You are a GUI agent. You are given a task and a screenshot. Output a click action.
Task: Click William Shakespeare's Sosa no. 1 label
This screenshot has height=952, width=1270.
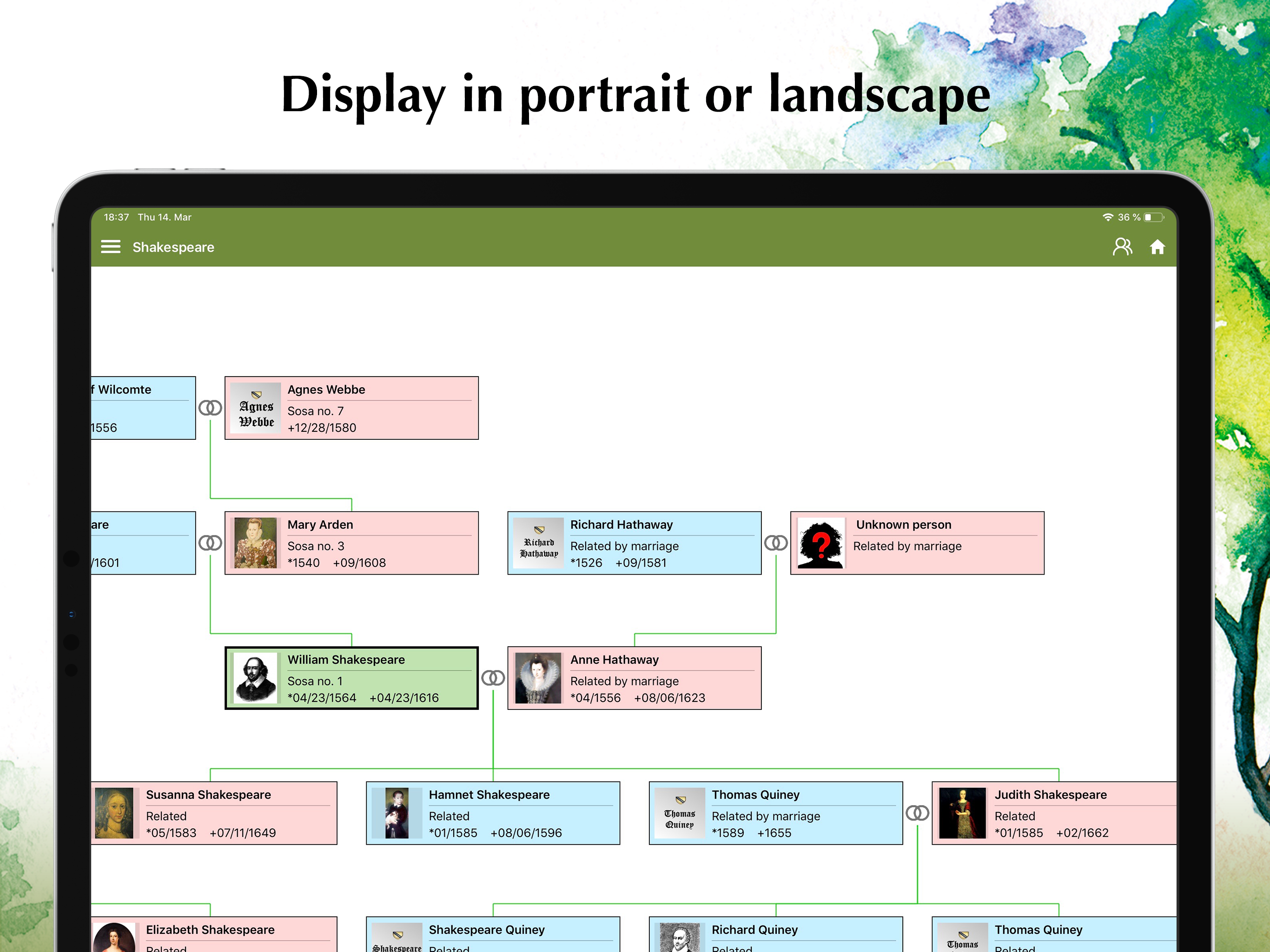click(x=315, y=681)
